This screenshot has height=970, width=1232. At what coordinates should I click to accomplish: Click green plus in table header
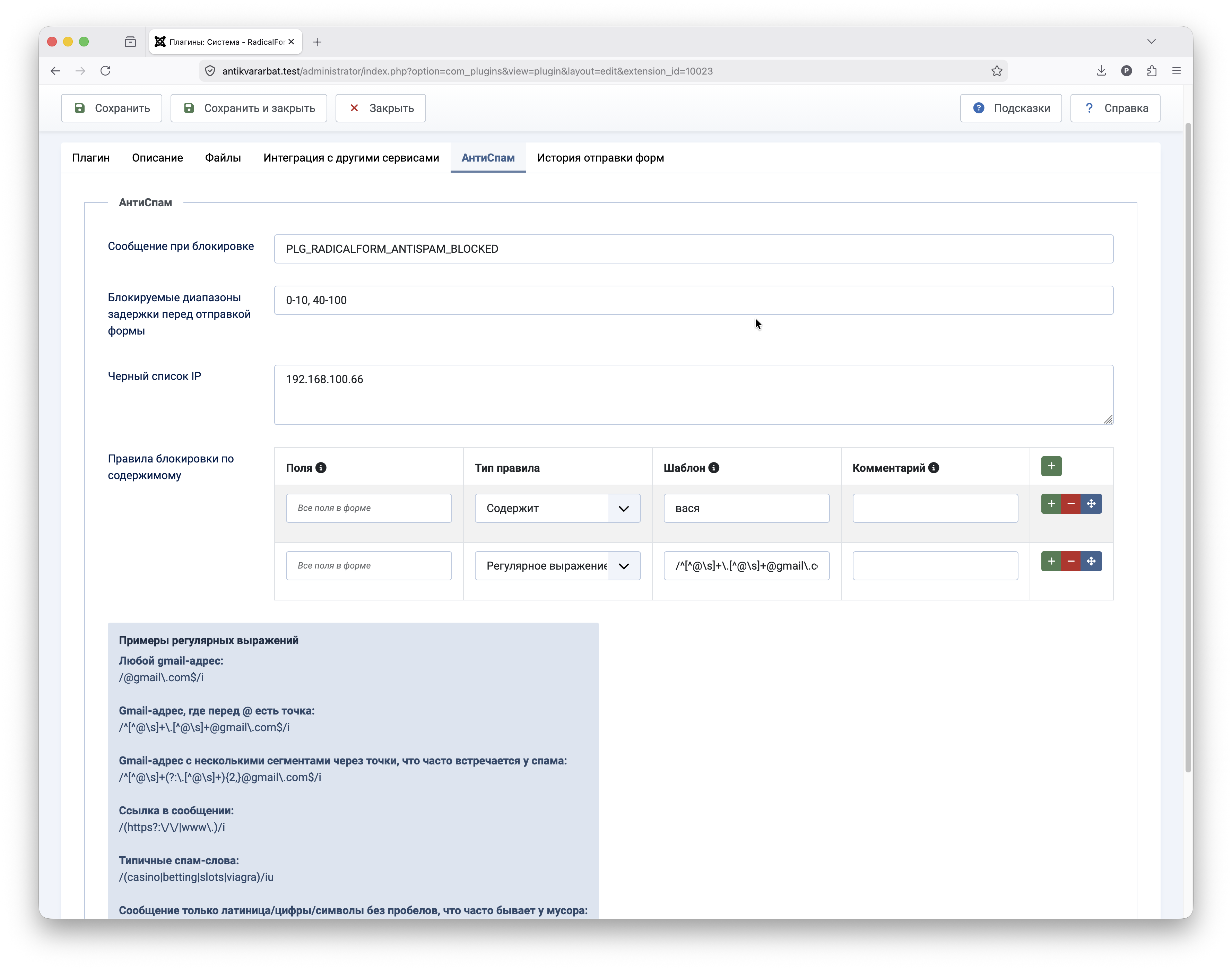click(x=1051, y=466)
